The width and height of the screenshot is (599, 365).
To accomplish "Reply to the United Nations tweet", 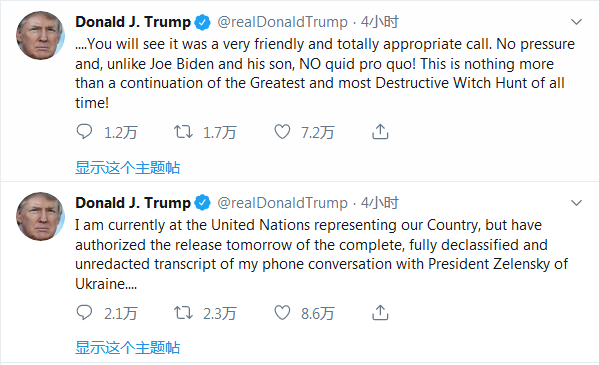I will pos(84,313).
